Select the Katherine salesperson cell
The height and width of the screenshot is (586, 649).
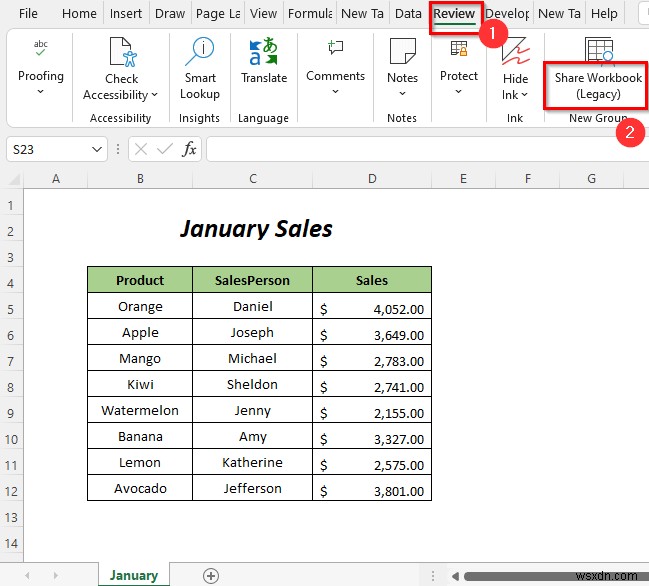point(252,462)
